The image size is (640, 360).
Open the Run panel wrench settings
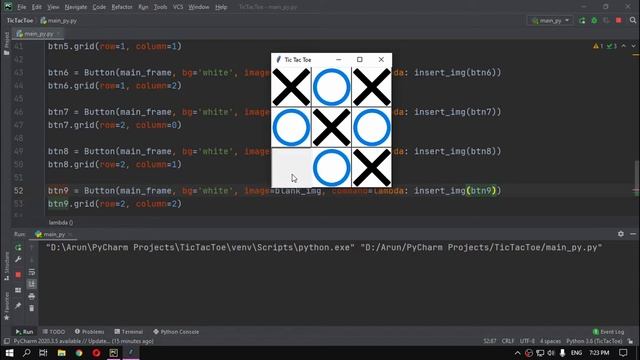pos(18,260)
